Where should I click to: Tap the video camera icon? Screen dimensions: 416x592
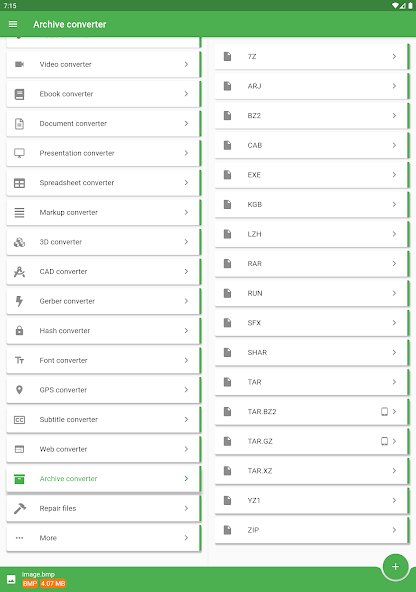pos(19,64)
